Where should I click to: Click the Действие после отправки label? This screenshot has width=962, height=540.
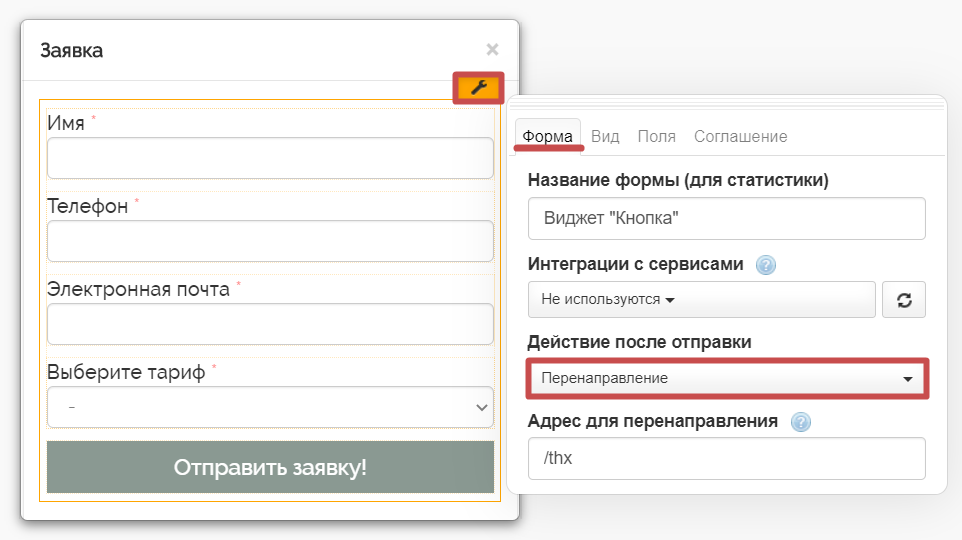(639, 342)
